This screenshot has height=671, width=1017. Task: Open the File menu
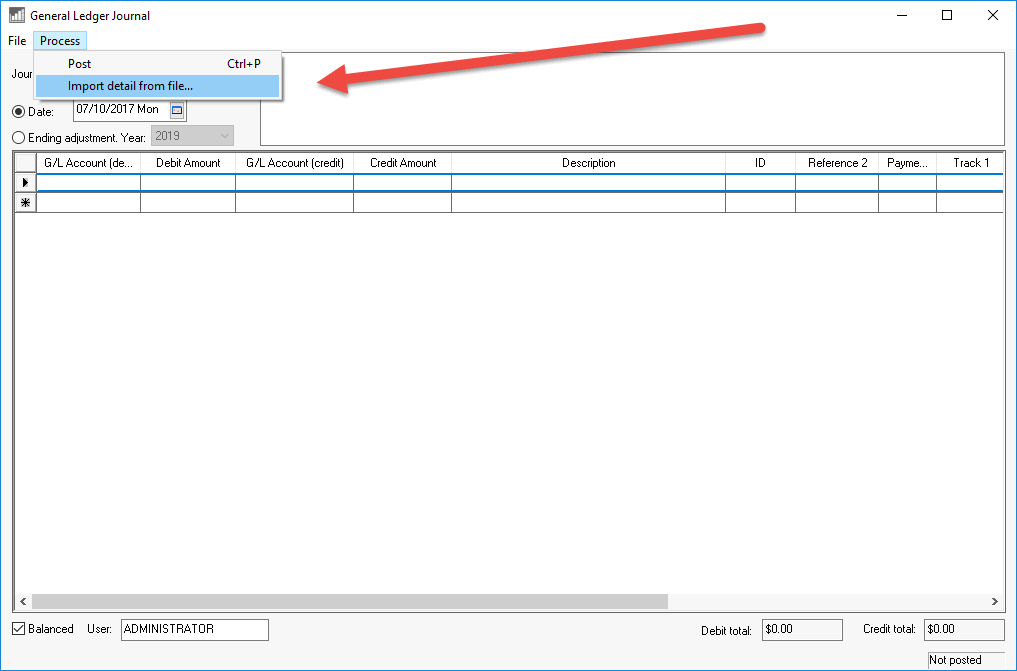click(x=17, y=41)
